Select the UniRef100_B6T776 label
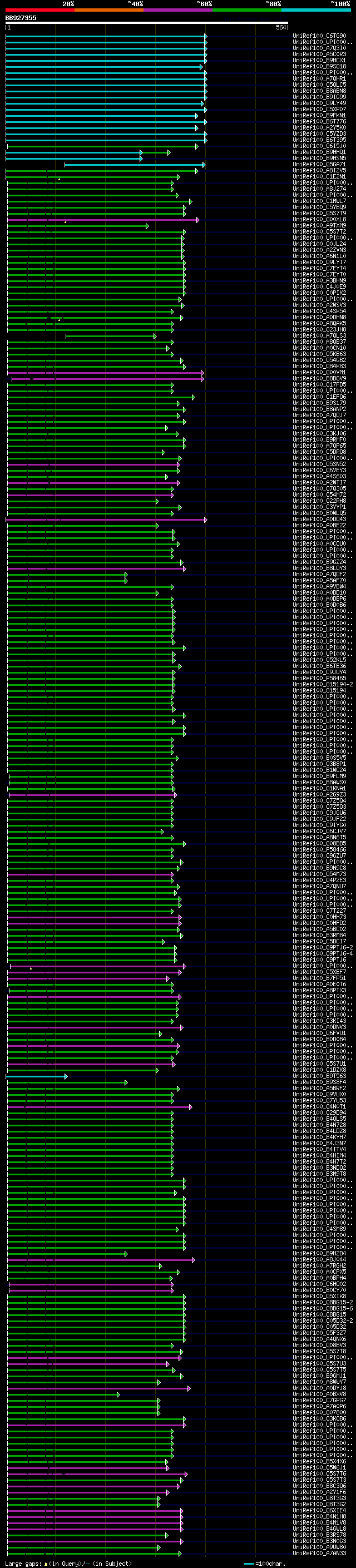This screenshot has width=356, height=1568. tap(319, 121)
